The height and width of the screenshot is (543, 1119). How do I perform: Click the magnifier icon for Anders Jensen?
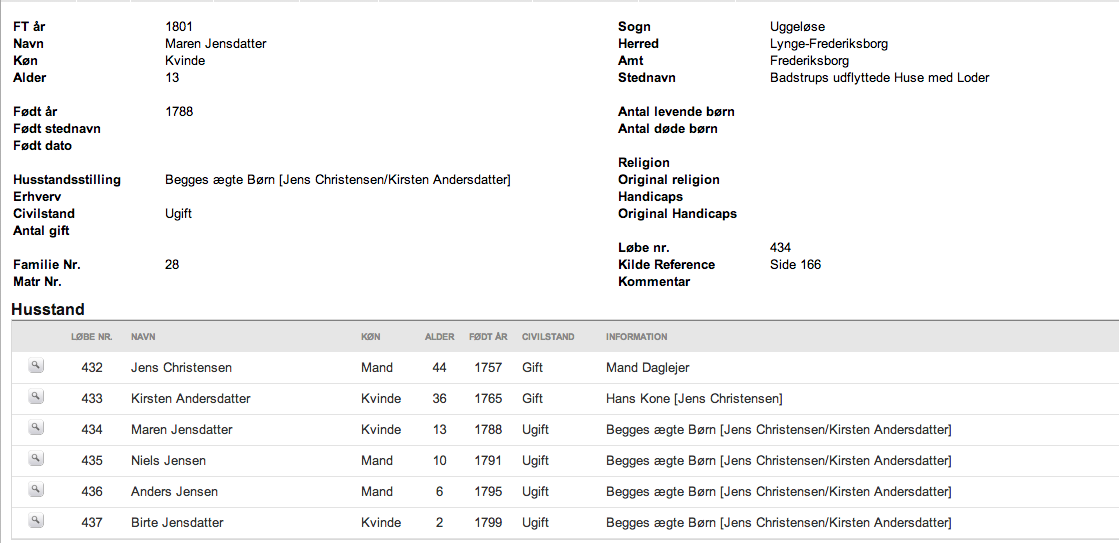point(36,490)
